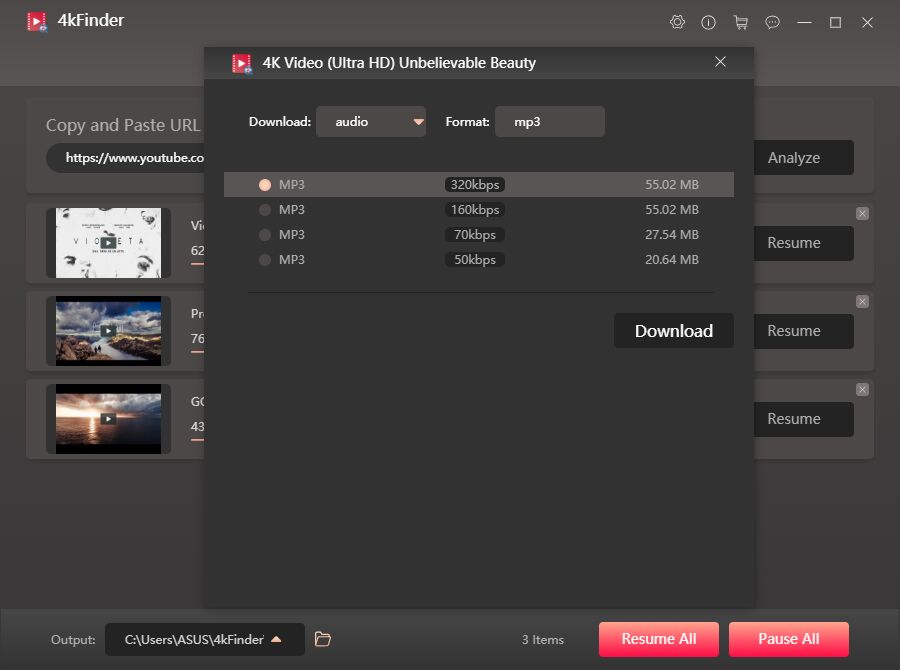Select MP3 320kbps radio option
Image resolution: width=900 pixels, height=670 pixels.
point(265,185)
